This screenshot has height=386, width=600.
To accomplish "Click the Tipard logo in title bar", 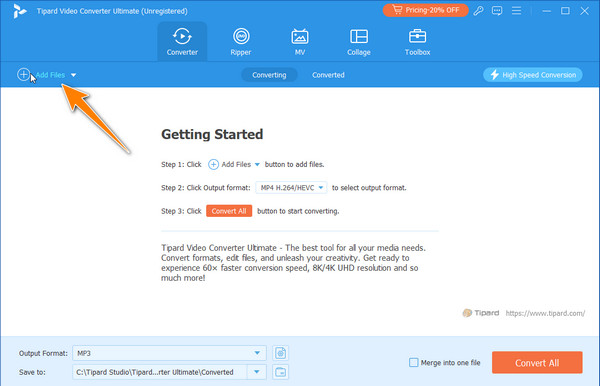I will point(19,11).
